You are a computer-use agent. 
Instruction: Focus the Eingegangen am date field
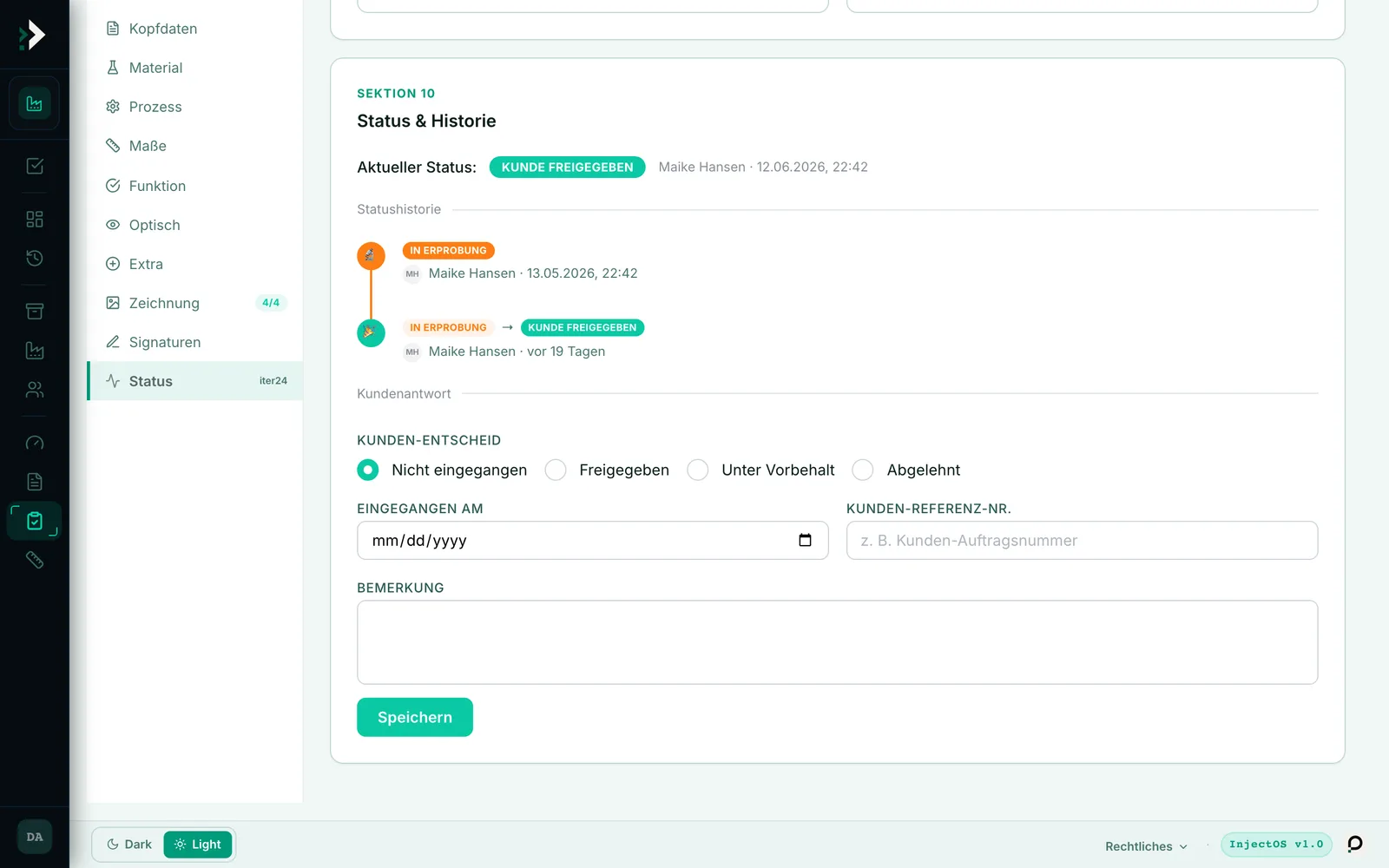coord(593,540)
